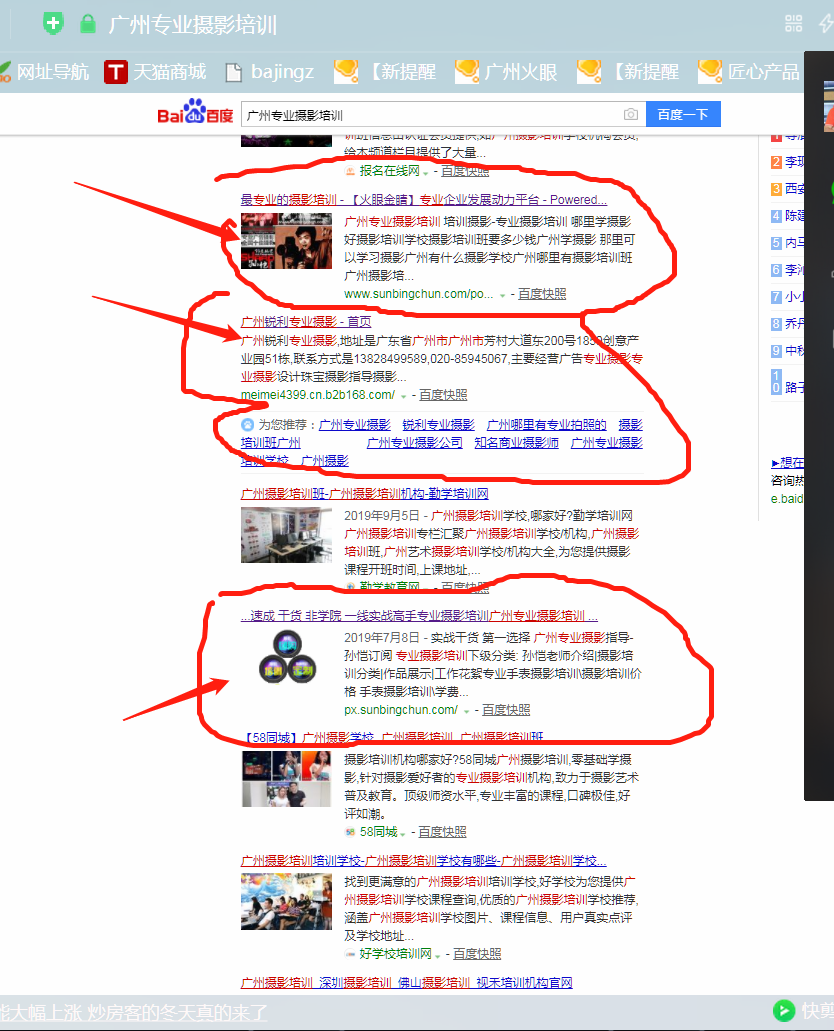The width and height of the screenshot is (834, 1031).
Task: Open 广州摄影培训_深圳摄影培训 视禾 result
Action: [406, 982]
